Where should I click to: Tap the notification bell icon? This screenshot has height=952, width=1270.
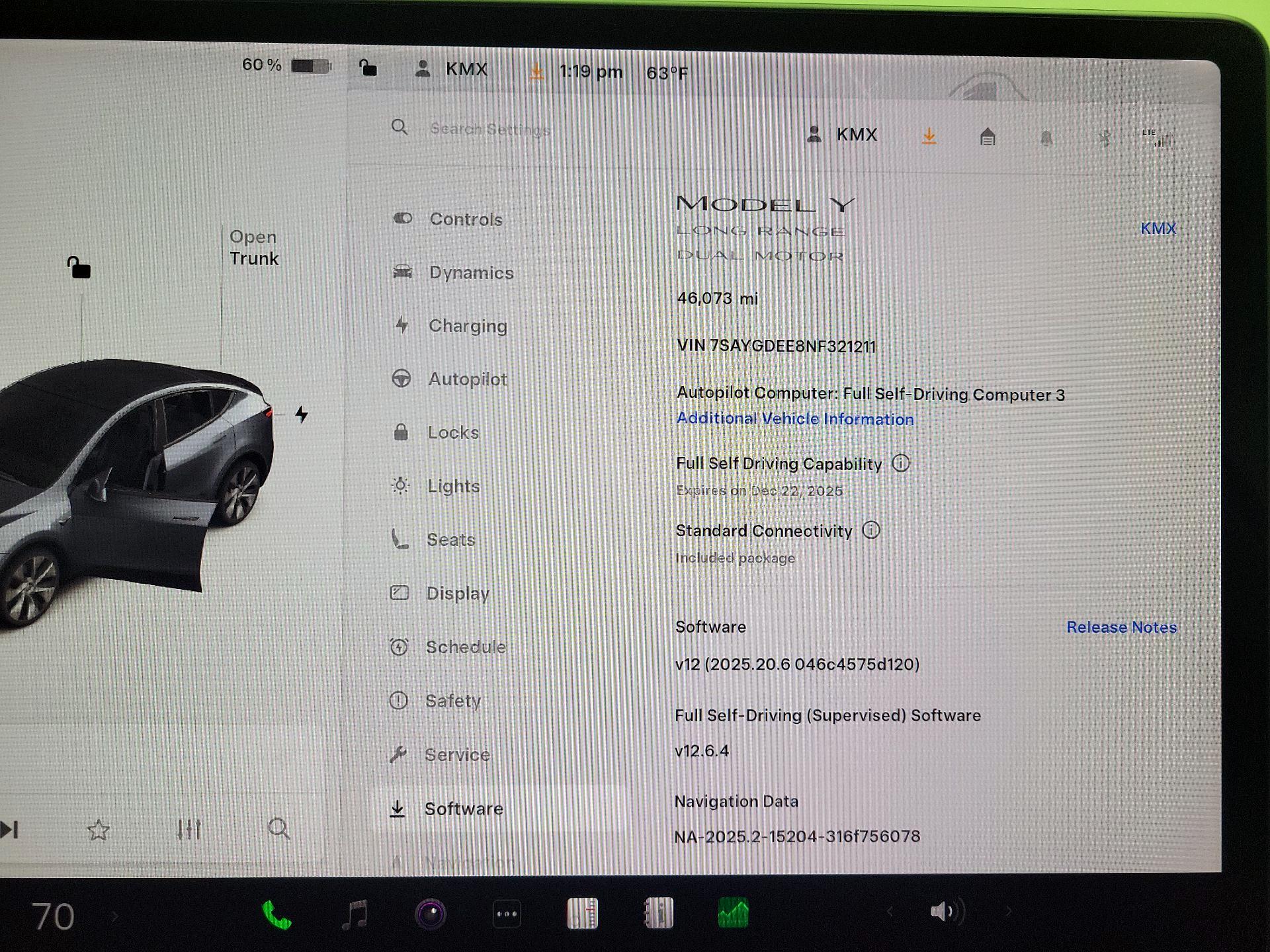1046,137
